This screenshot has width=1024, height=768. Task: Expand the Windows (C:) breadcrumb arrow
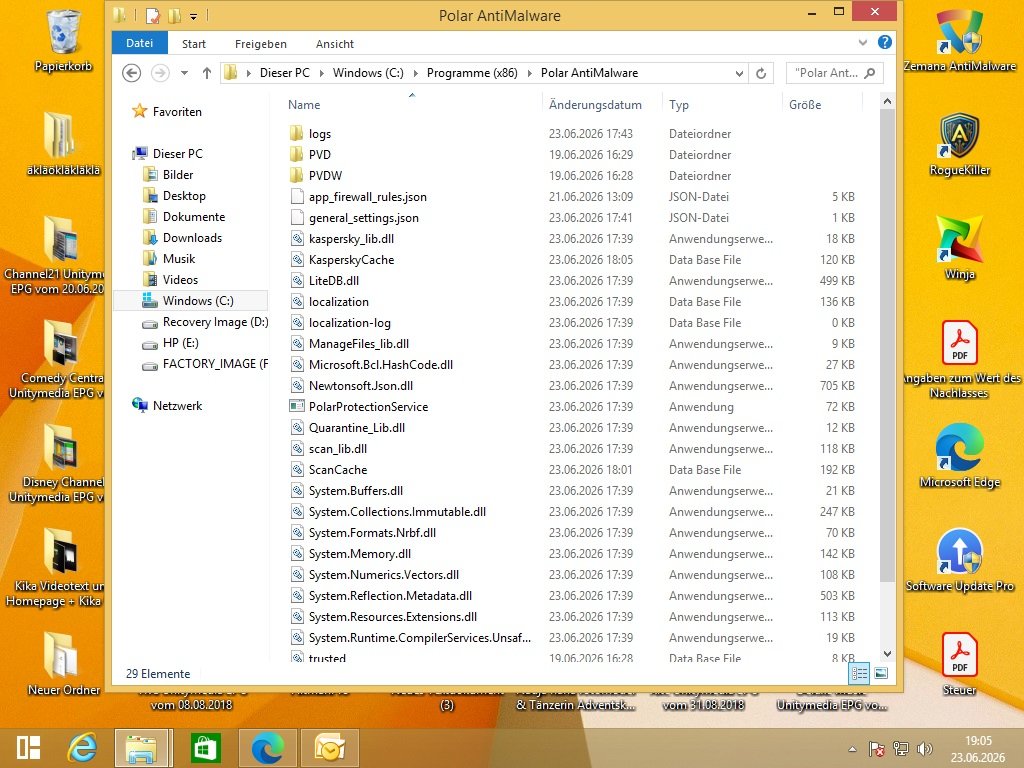click(x=415, y=73)
